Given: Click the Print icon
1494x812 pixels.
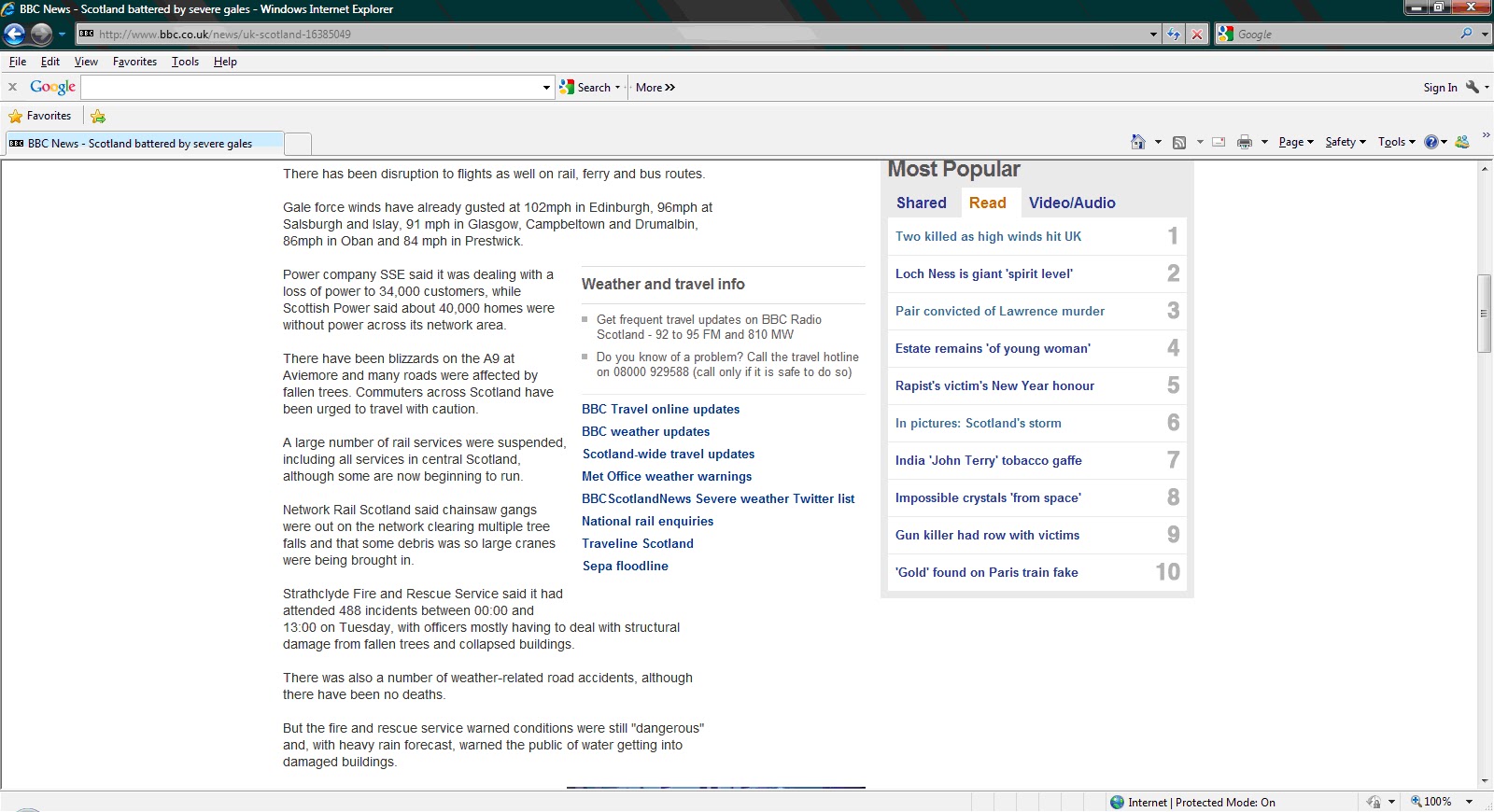Looking at the screenshot, I should point(1245,142).
